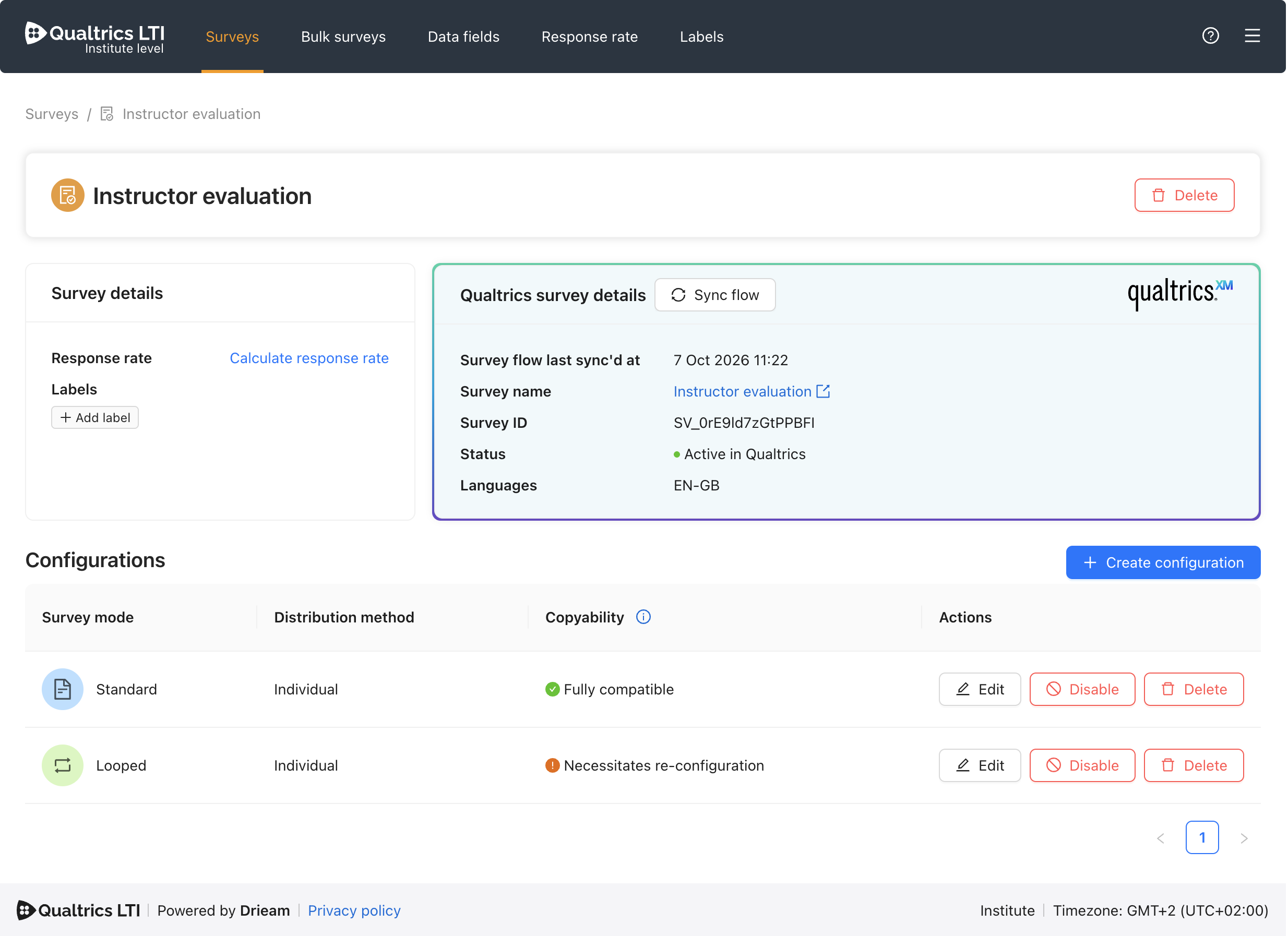The image size is (1288, 936).
Task: Open the hamburger menu icon
Action: (x=1251, y=36)
